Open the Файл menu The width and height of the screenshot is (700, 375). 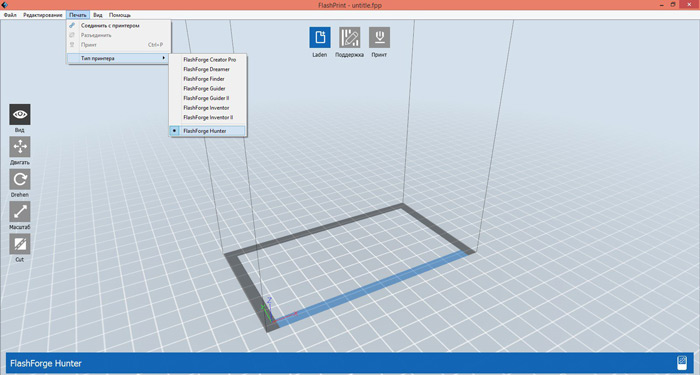point(10,15)
